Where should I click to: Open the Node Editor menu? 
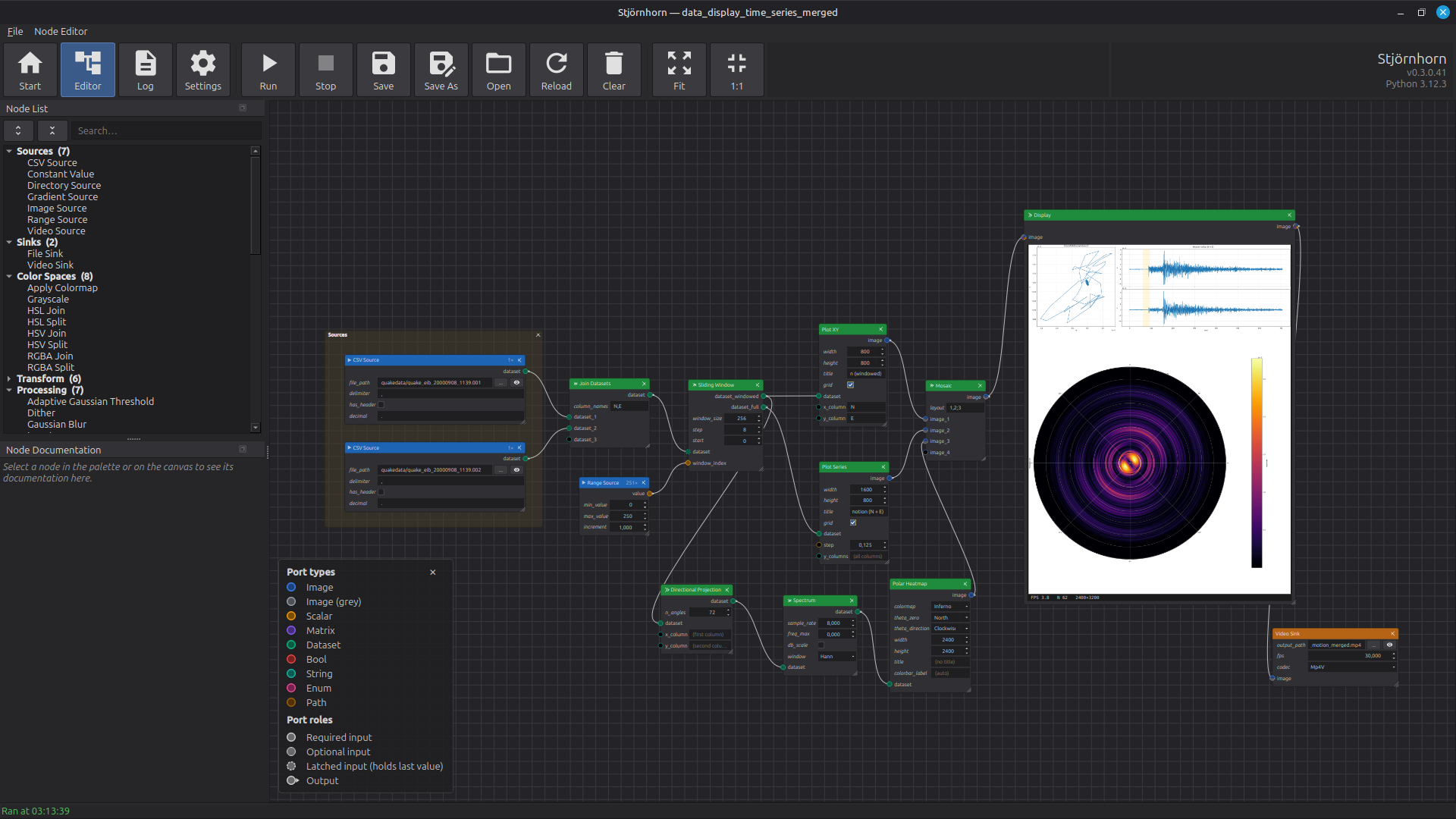(61, 31)
